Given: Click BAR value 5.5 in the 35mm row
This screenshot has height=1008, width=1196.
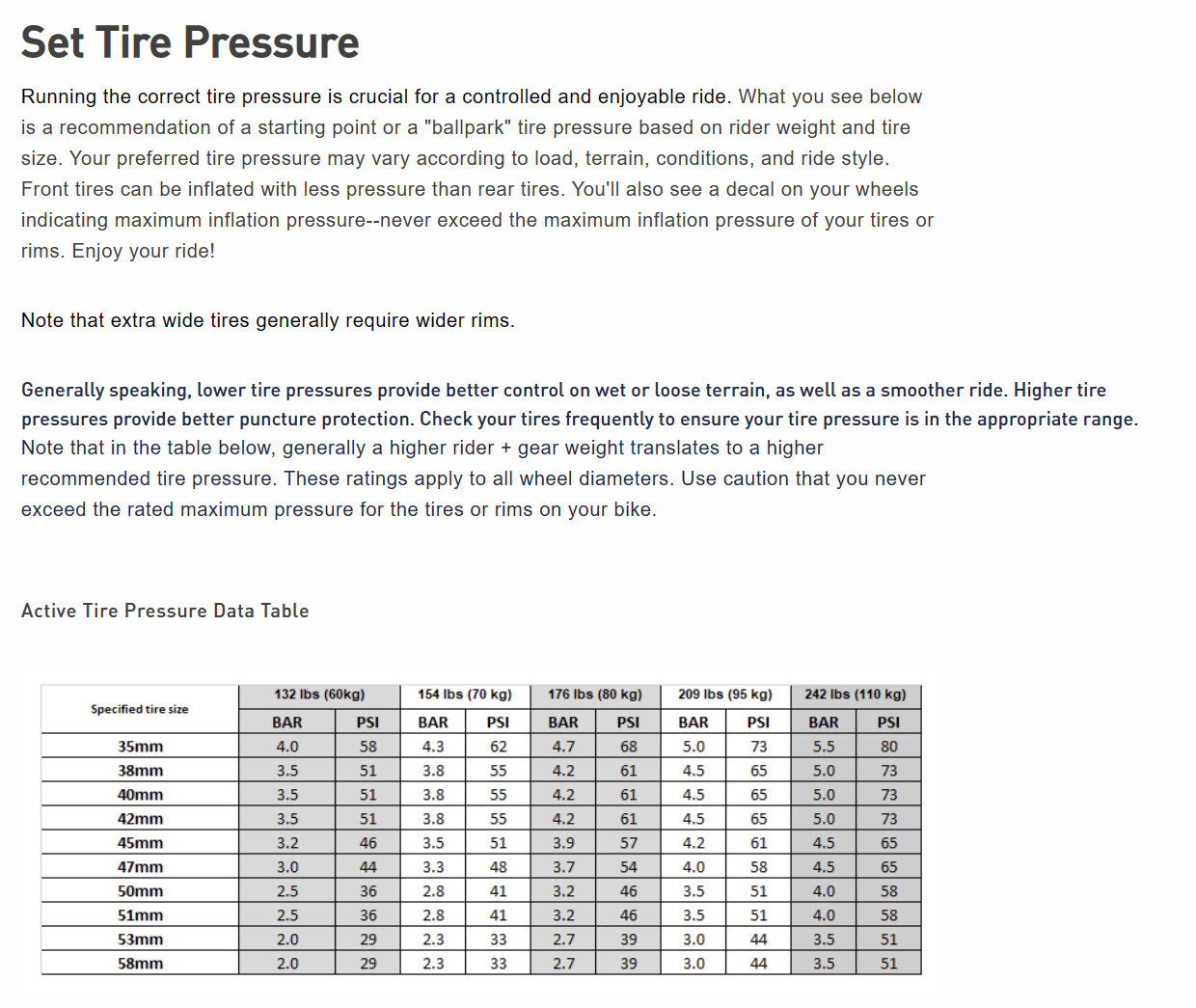Looking at the screenshot, I should point(824,747).
